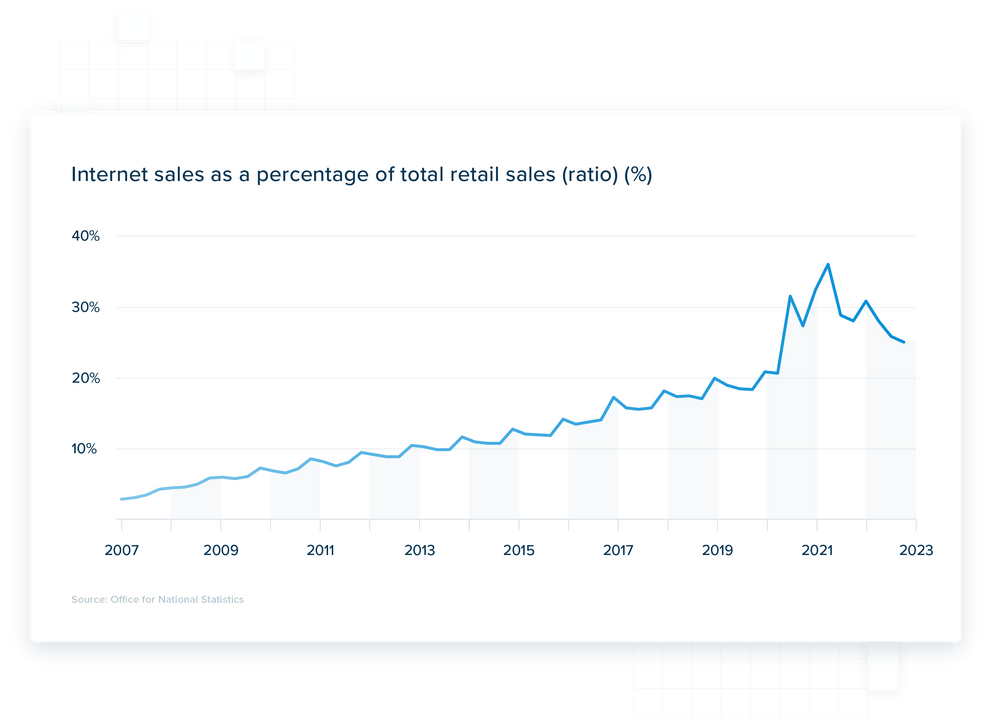Select the 10% y-axis label
Viewport: 992px width, 718px height.
pyautogui.click(x=85, y=449)
